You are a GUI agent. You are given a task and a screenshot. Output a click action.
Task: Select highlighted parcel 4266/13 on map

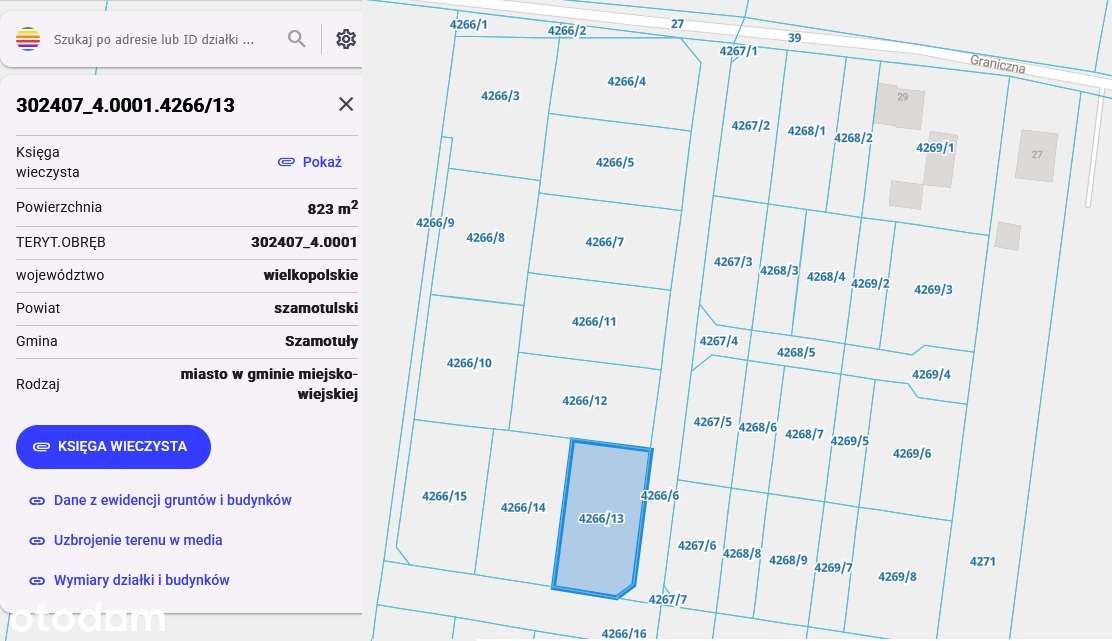coord(601,519)
